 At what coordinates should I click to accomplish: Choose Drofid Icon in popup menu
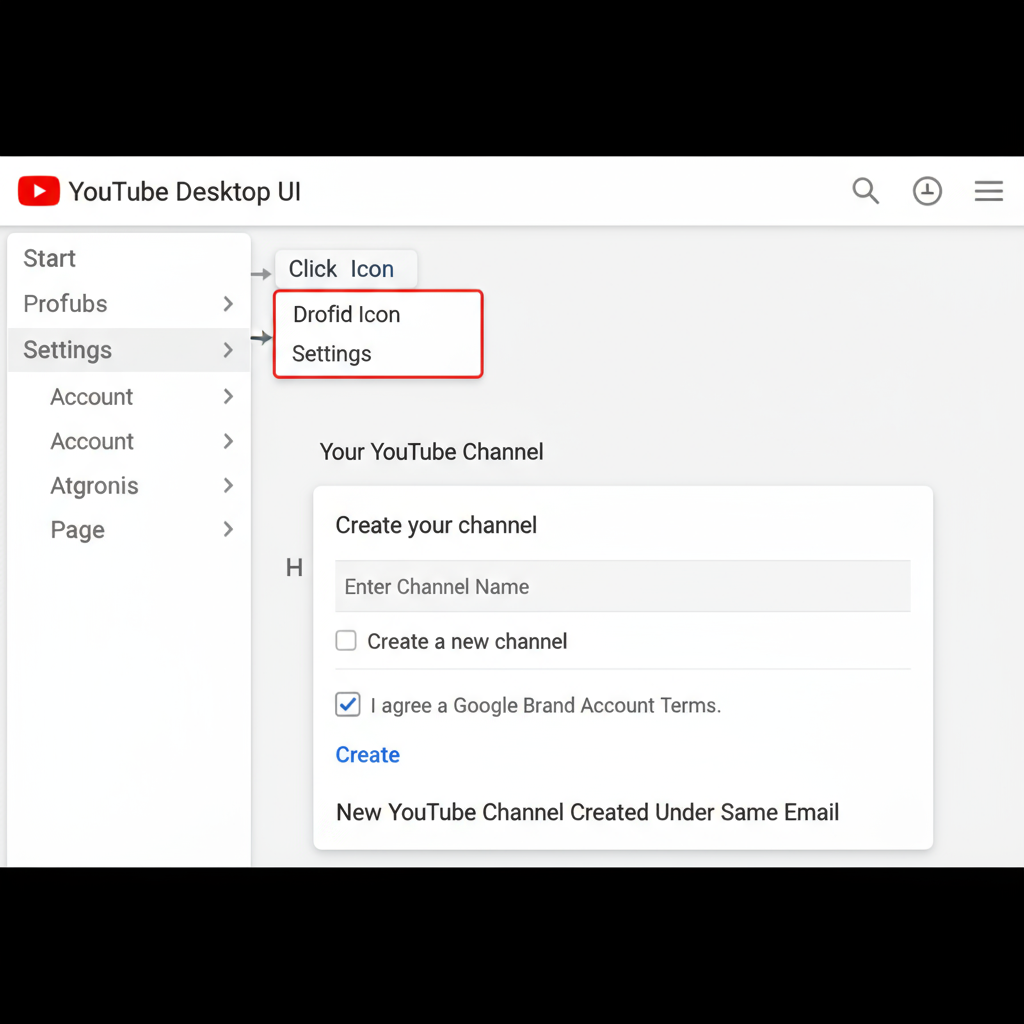pyautogui.click(x=346, y=314)
